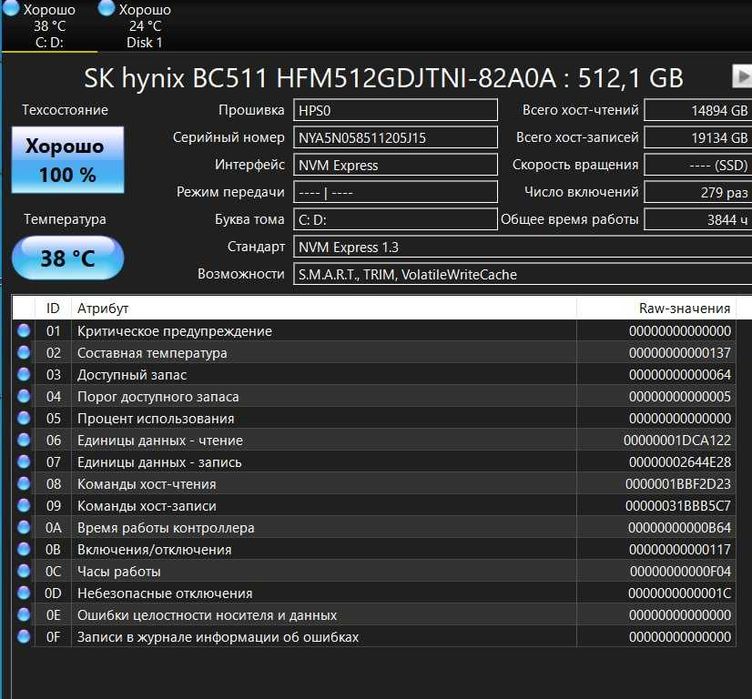
Task: Select the Включения/отключения attribute
Action: pos(154,549)
